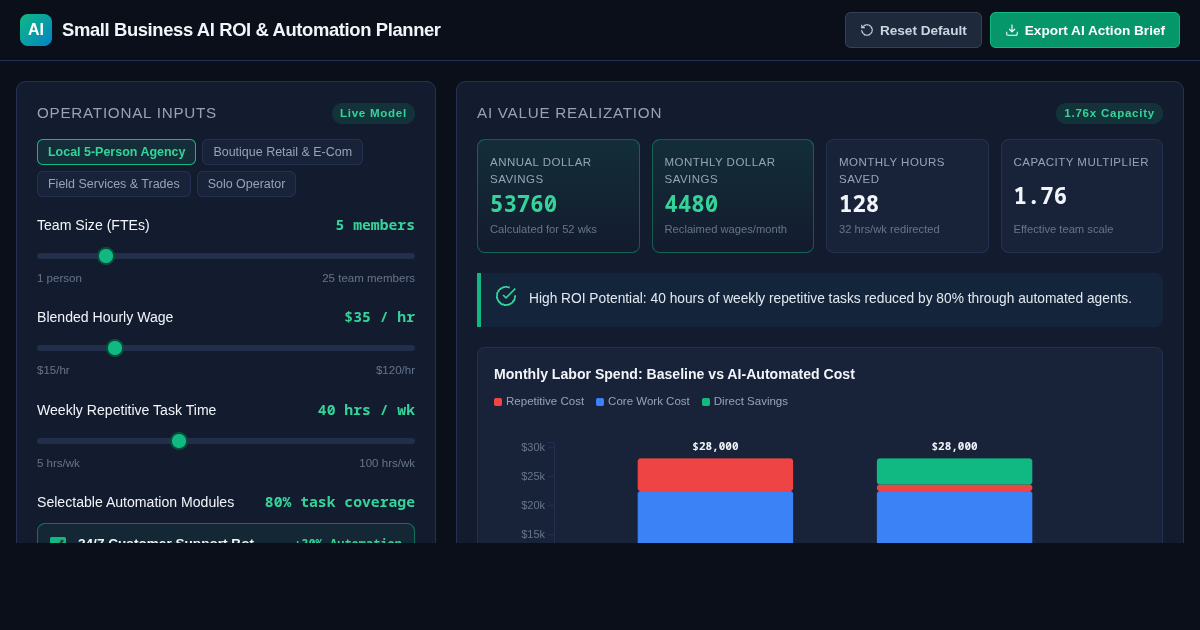This screenshot has width=1200, height=630.
Task: Open the Monthly Hours Saved card
Action: tap(907, 196)
